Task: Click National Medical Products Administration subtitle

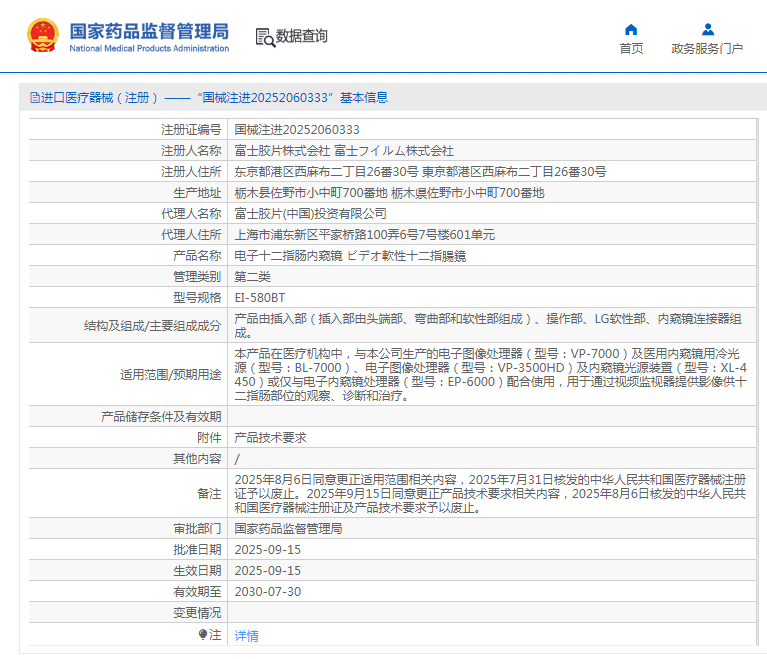Action: pos(149,48)
